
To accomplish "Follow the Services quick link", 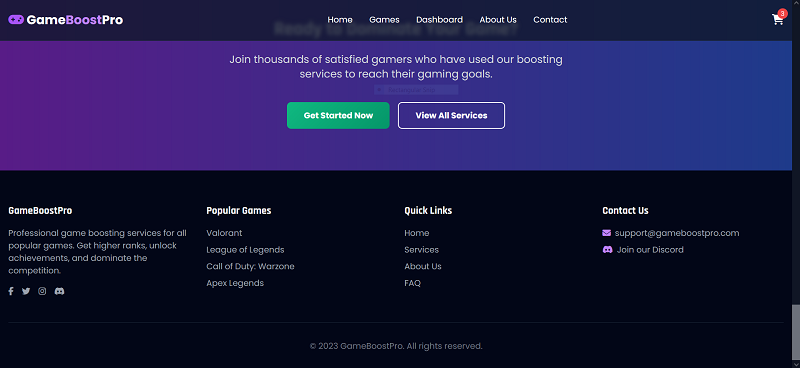I will 421,250.
